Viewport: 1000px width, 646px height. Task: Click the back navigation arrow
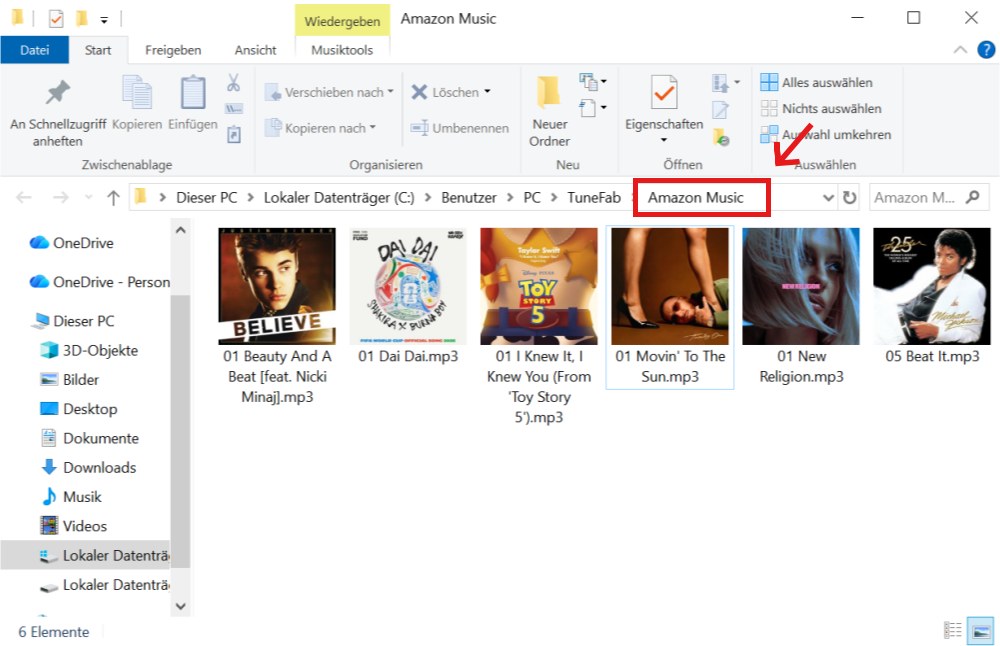point(24,198)
